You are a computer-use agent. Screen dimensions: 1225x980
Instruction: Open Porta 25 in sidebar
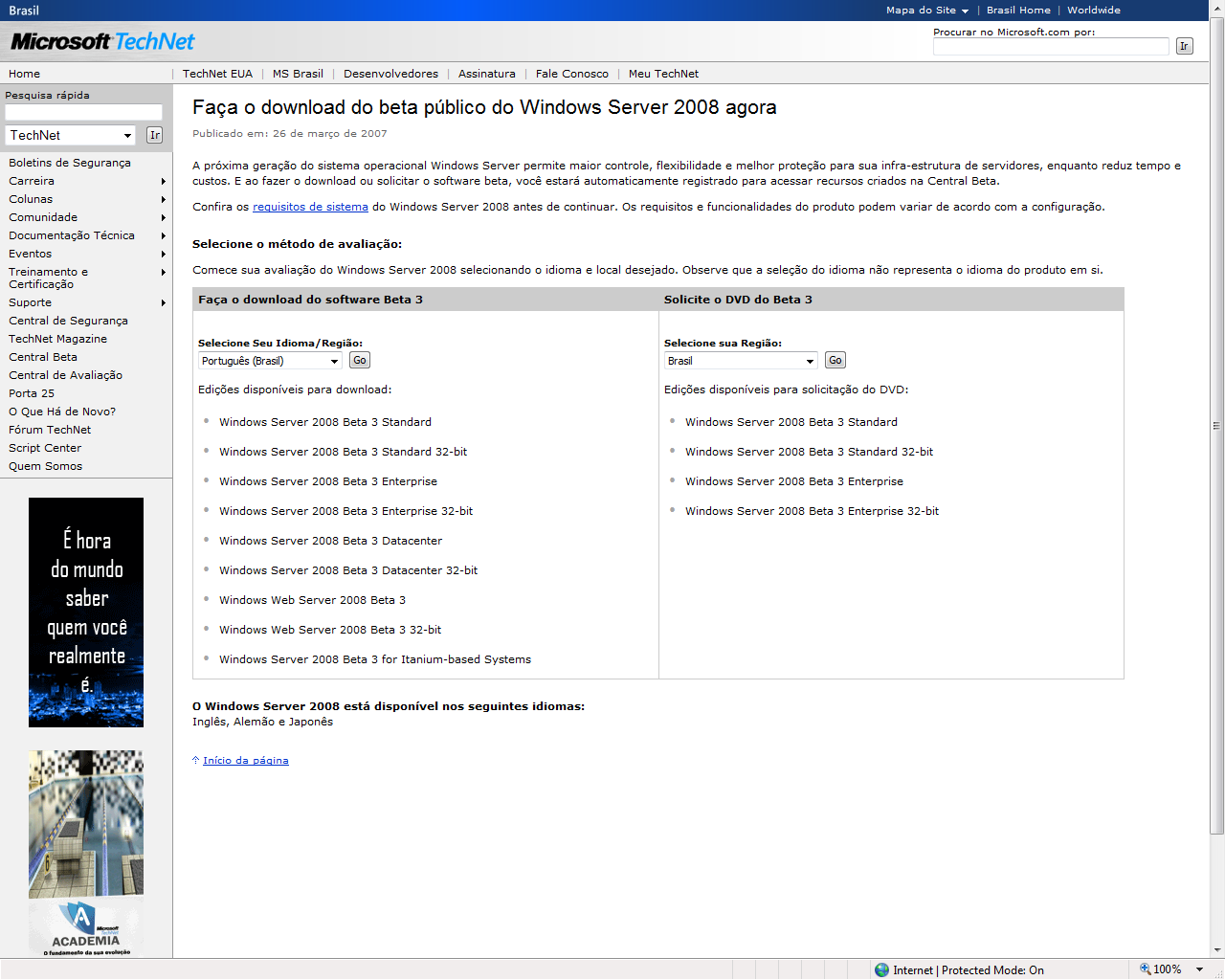32,393
